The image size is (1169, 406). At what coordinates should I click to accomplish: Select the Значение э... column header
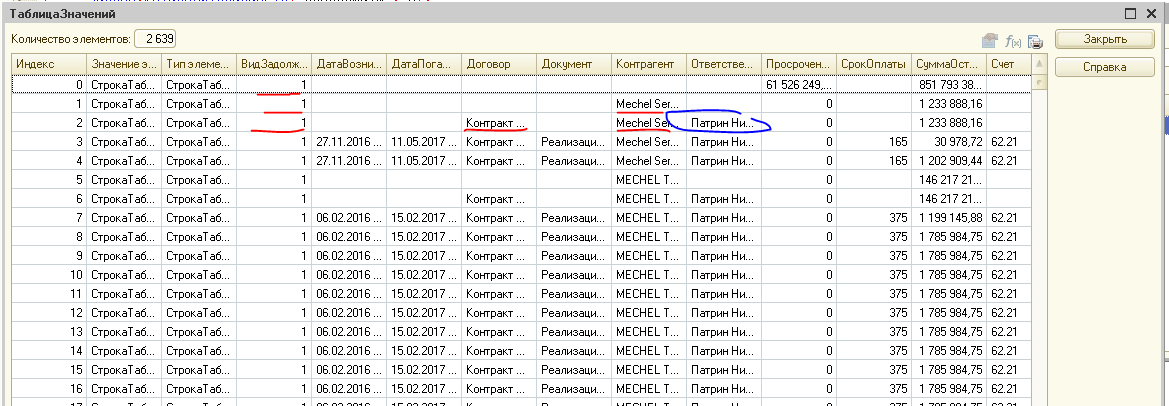(124, 65)
